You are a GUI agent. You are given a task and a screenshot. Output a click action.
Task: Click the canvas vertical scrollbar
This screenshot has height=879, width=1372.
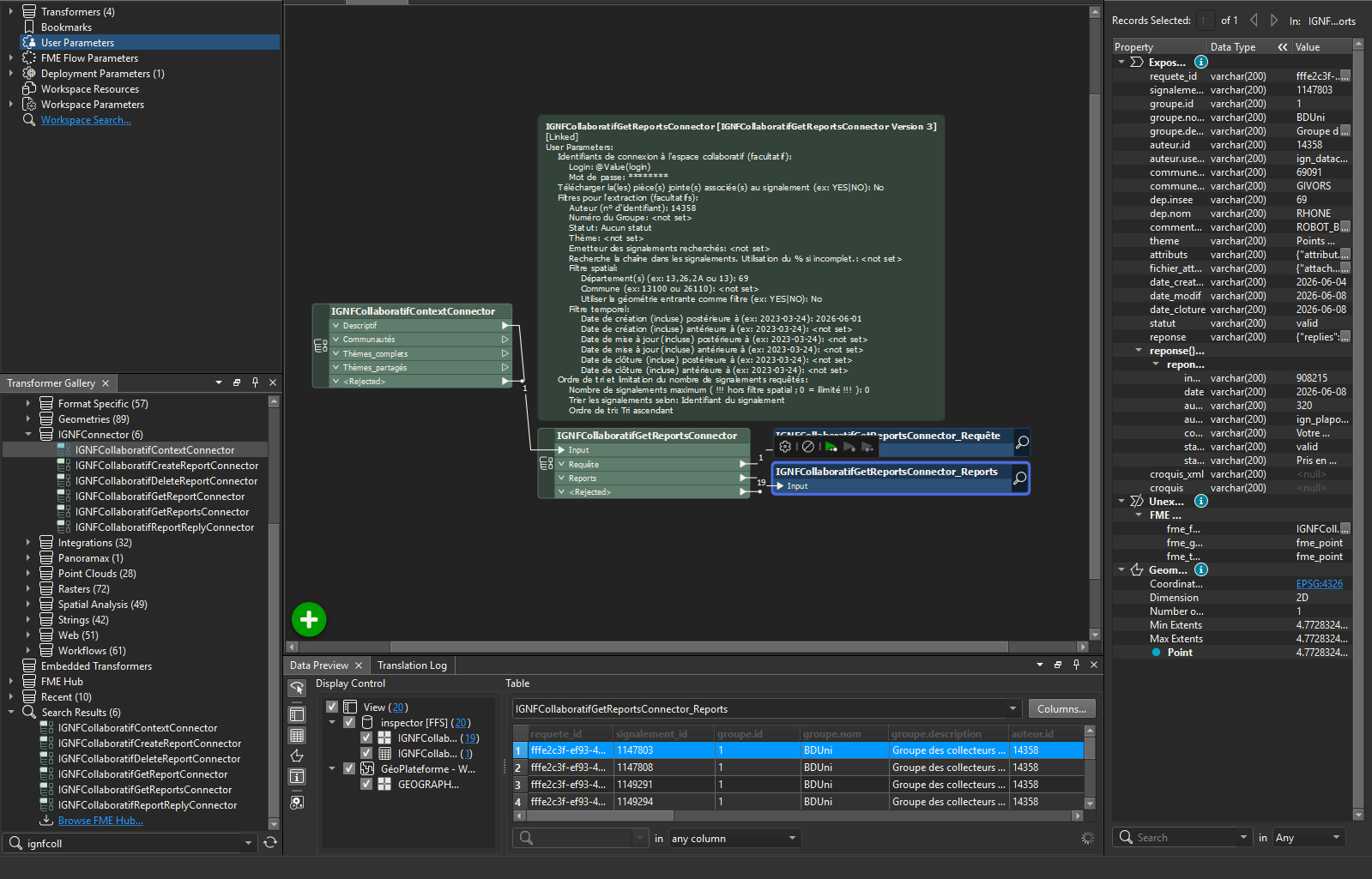1095,334
